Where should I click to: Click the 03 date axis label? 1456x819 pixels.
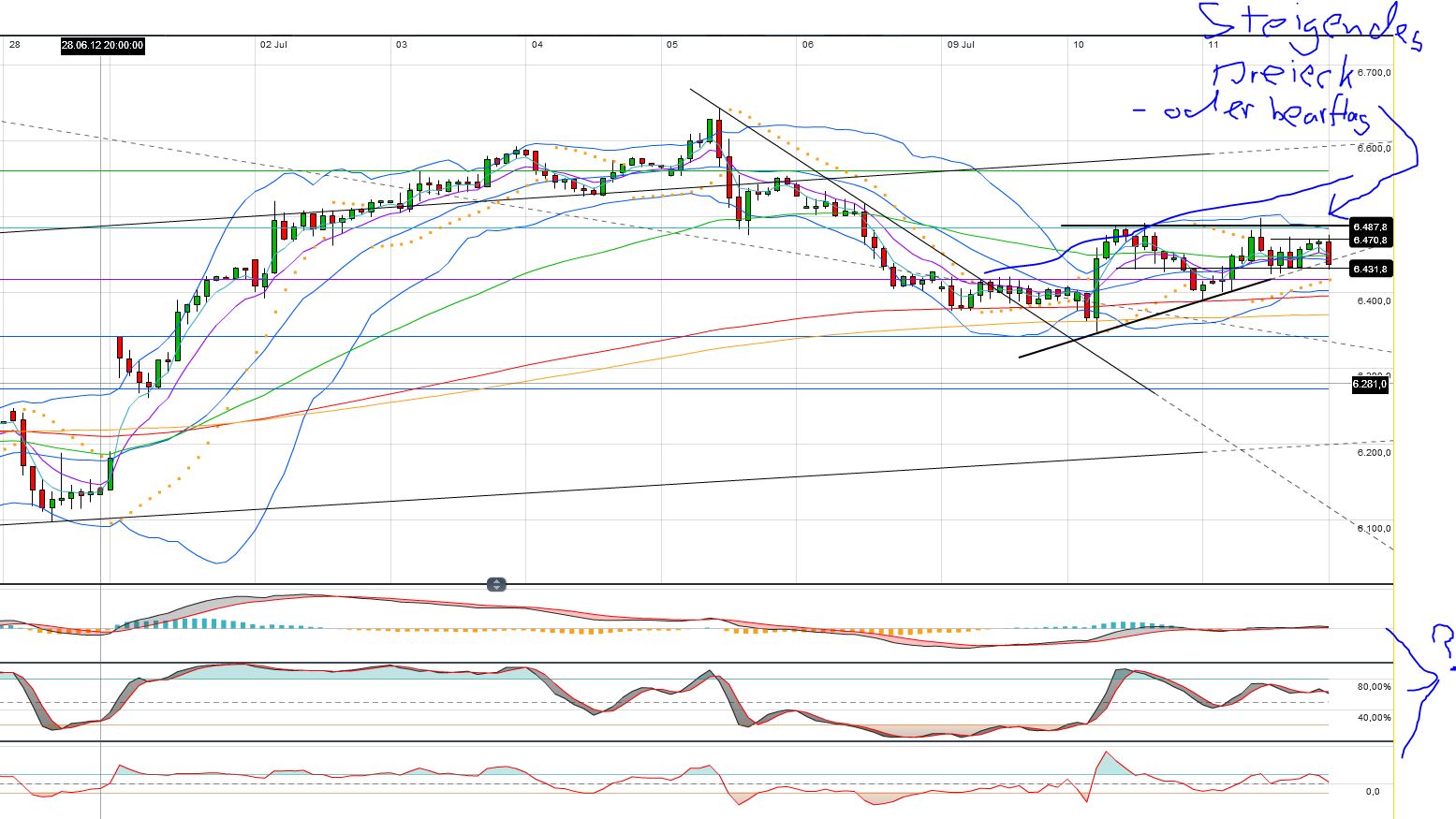coord(402,45)
